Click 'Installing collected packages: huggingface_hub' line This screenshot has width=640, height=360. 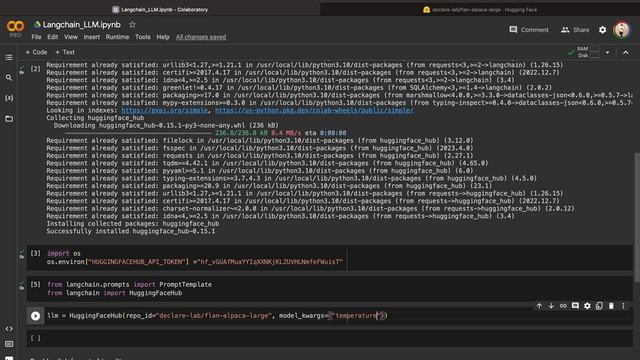(133, 223)
